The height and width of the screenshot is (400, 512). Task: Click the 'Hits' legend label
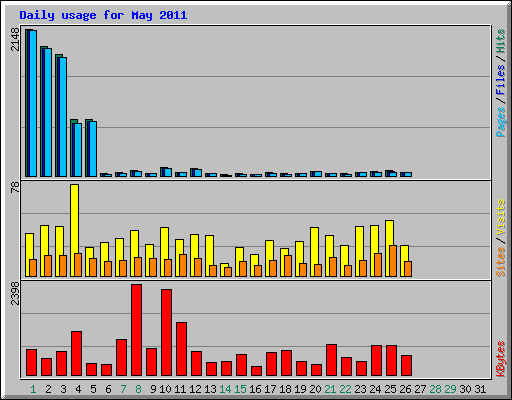pyautogui.click(x=500, y=41)
